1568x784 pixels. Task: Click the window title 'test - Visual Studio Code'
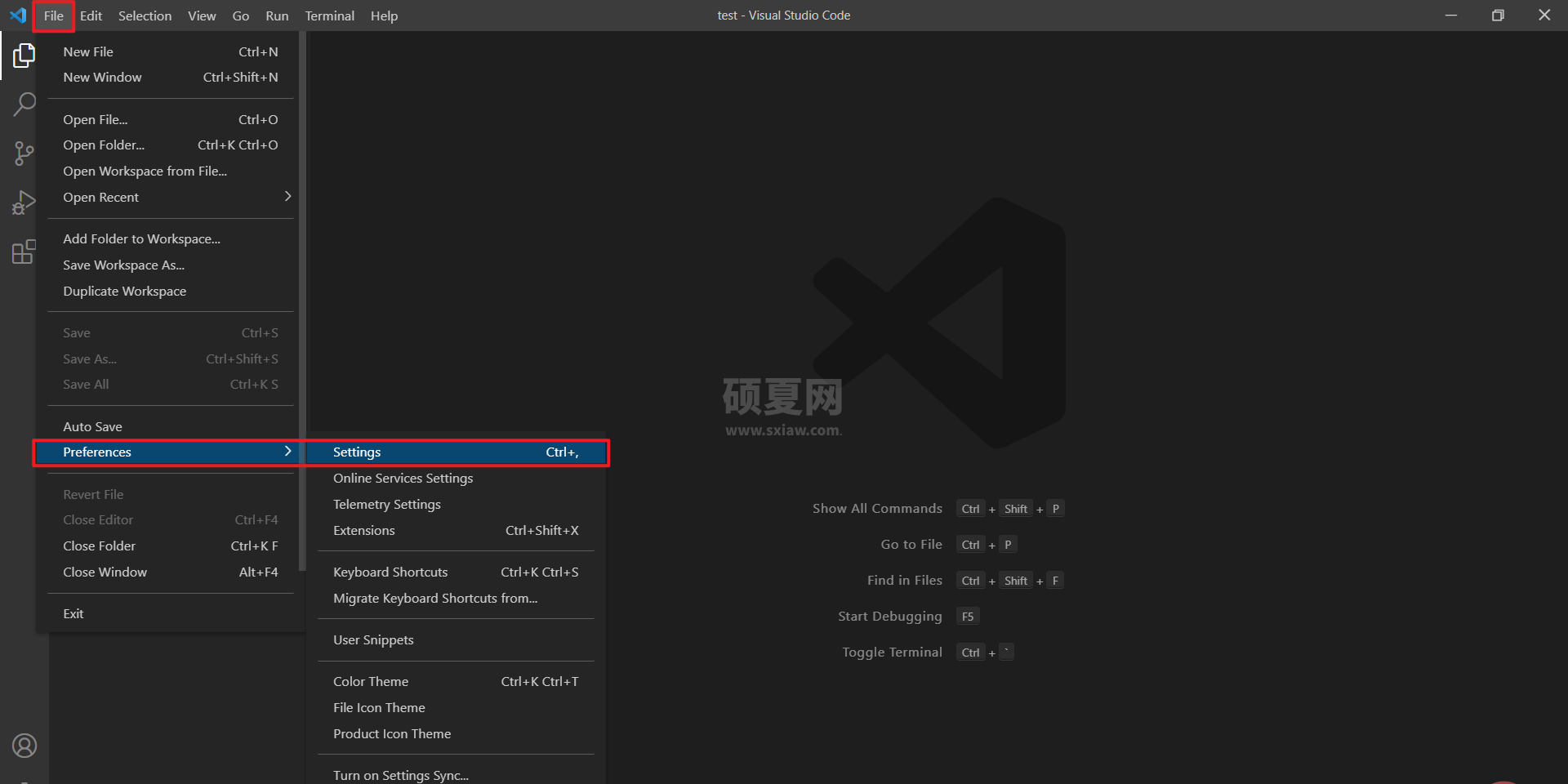784,16
